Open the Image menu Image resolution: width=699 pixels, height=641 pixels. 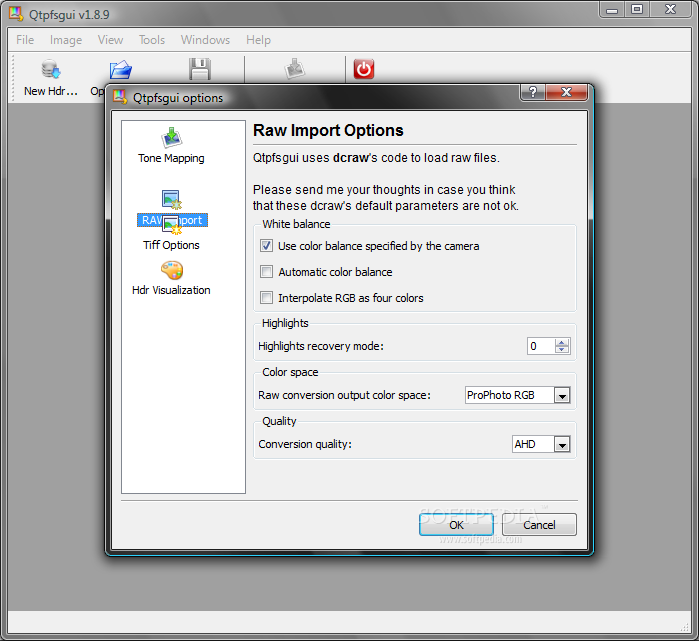tap(66, 40)
